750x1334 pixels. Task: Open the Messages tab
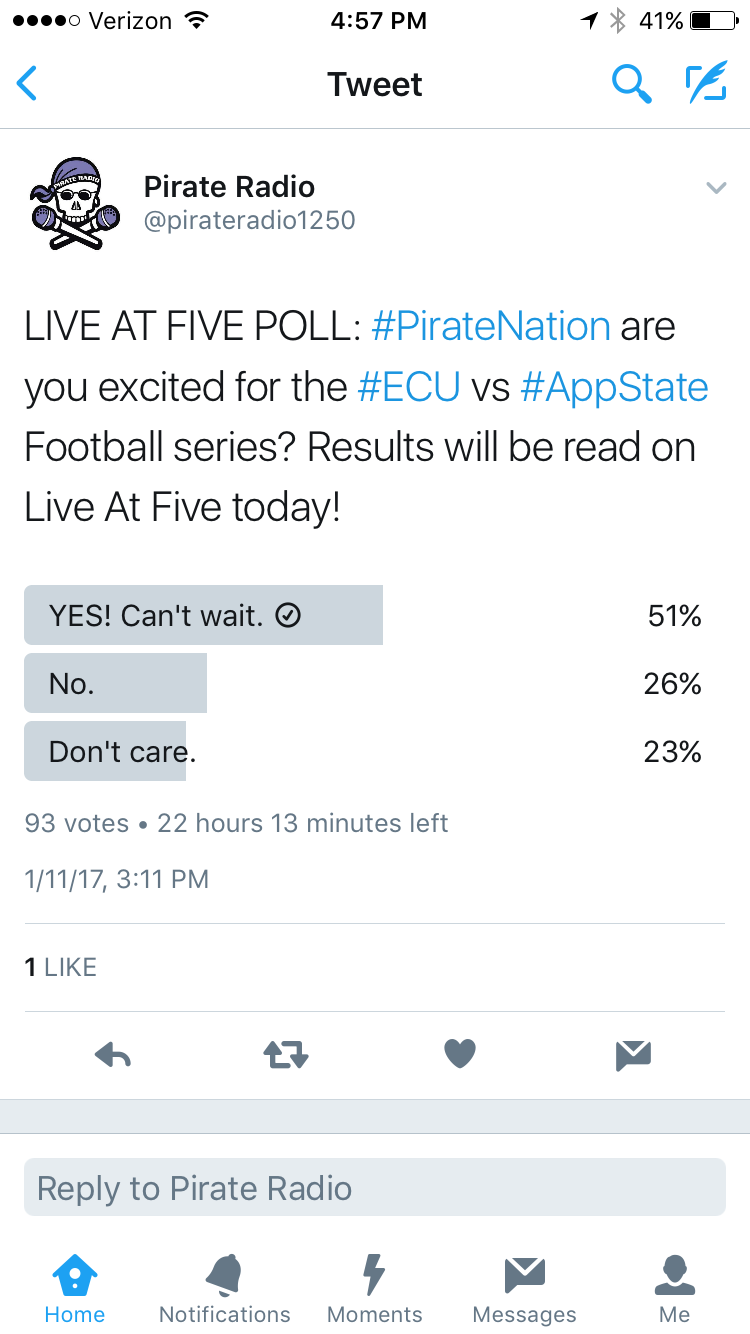click(525, 1289)
